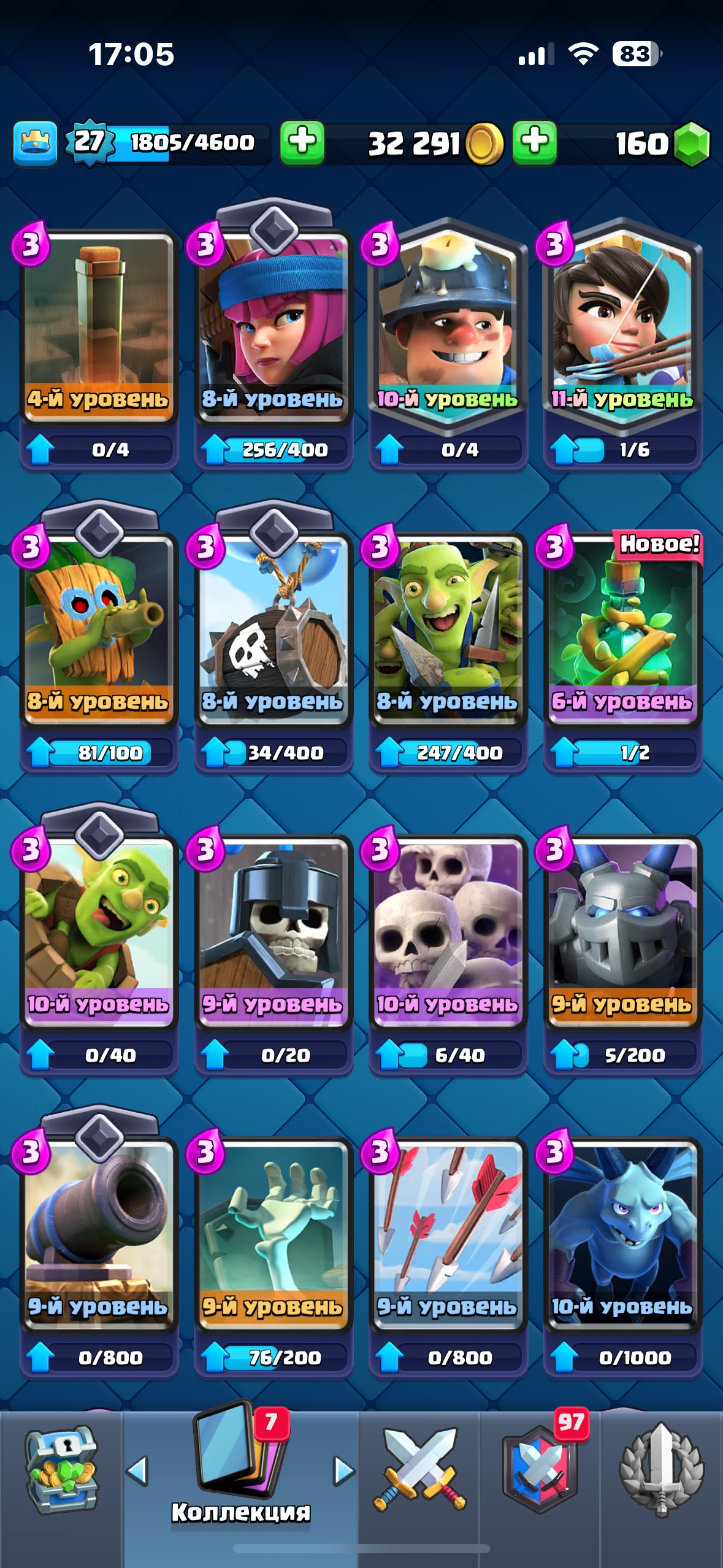Tap the green plus beside the gold coins
Viewport: 723px width, 1568px height.
535,142
